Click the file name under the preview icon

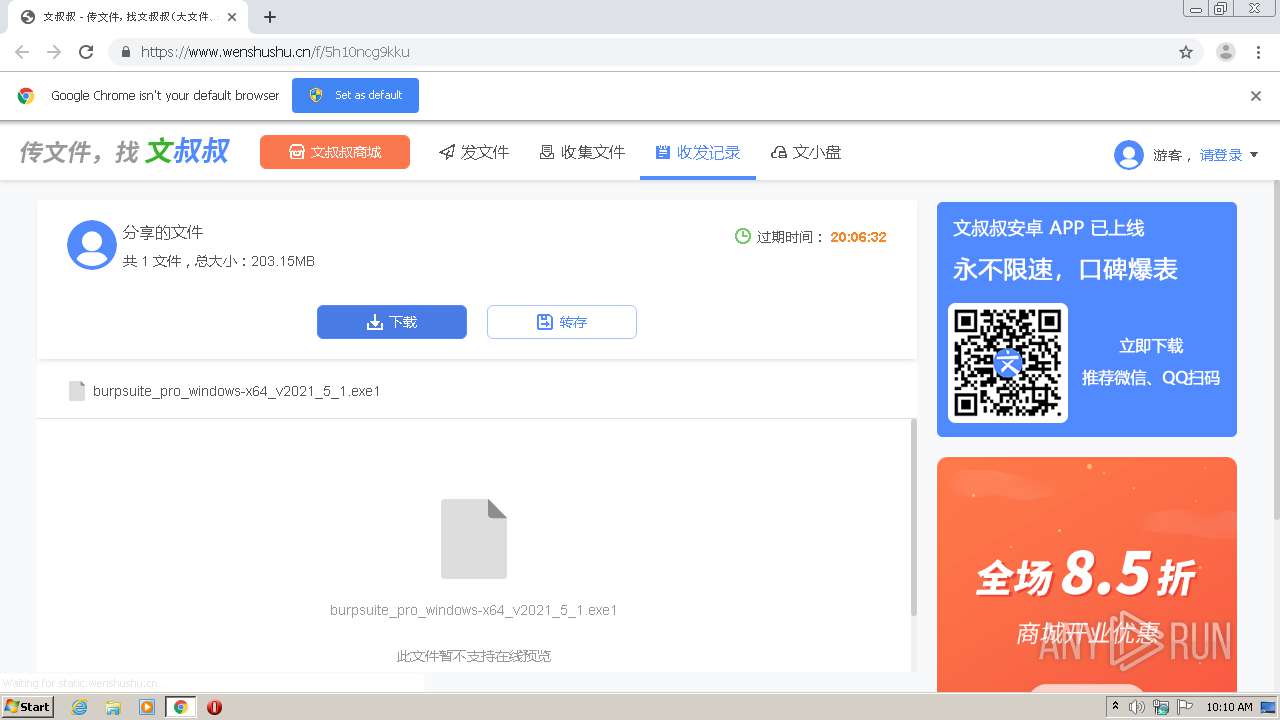474,610
